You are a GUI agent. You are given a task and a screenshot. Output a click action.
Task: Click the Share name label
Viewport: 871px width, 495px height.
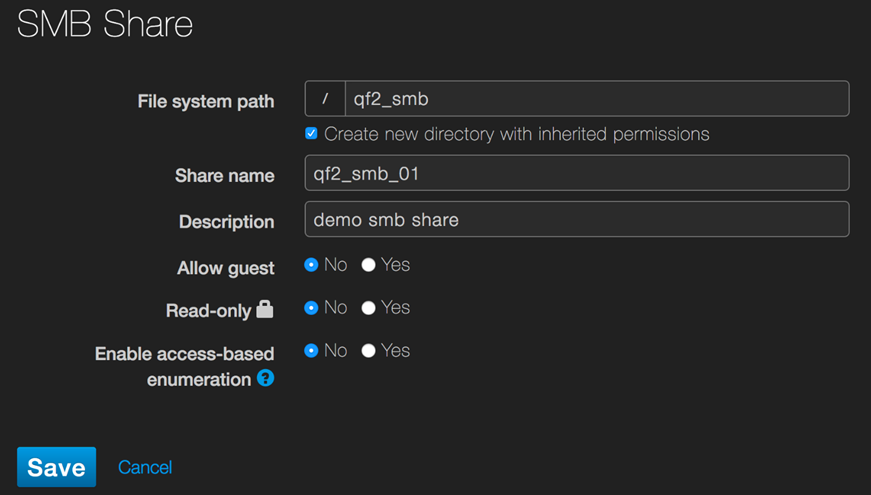[x=224, y=176]
